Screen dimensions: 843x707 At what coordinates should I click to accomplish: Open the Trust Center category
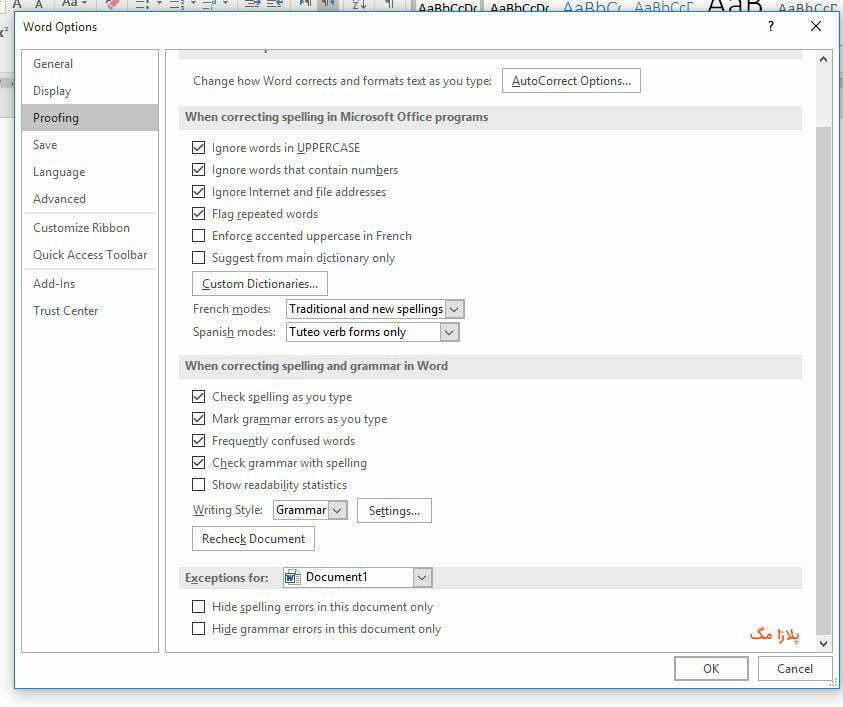[x=90, y=311]
